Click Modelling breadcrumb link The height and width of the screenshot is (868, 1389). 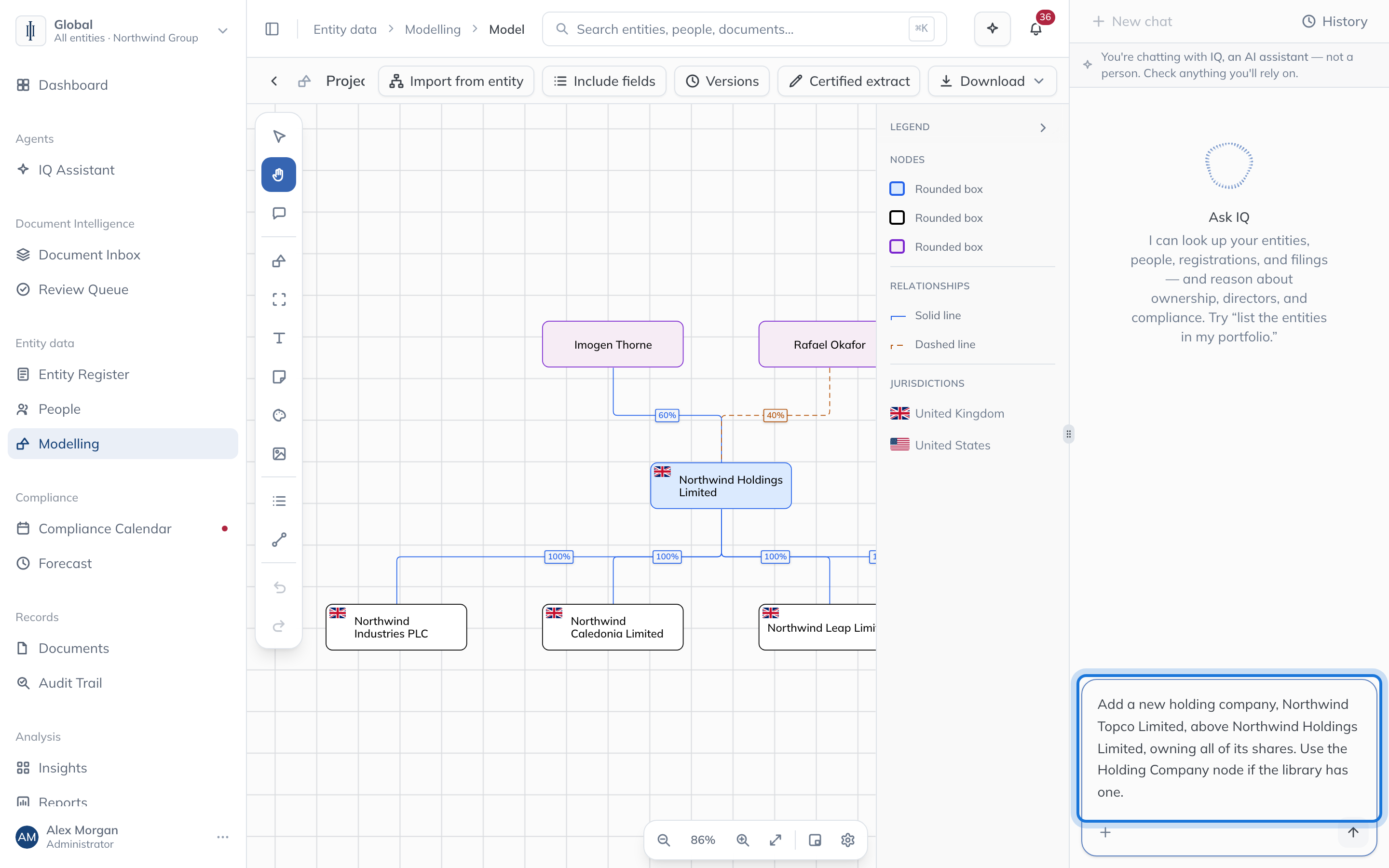433,29
